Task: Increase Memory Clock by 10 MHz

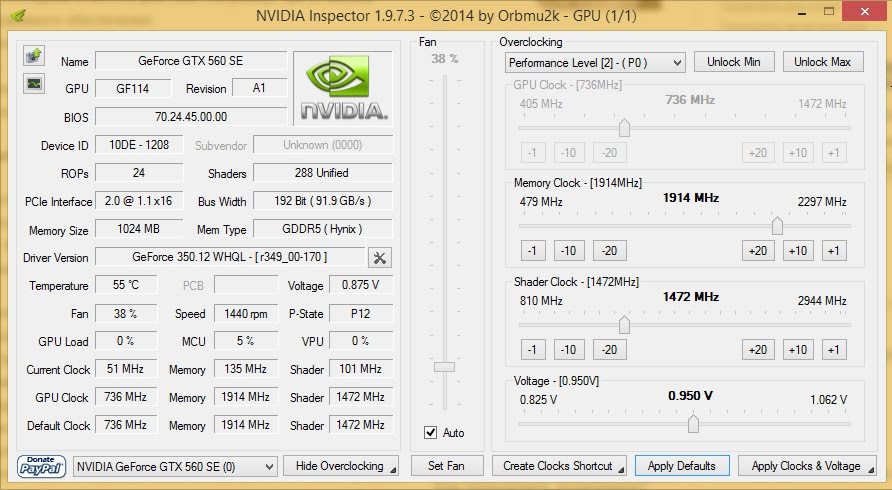Action: 798,251
